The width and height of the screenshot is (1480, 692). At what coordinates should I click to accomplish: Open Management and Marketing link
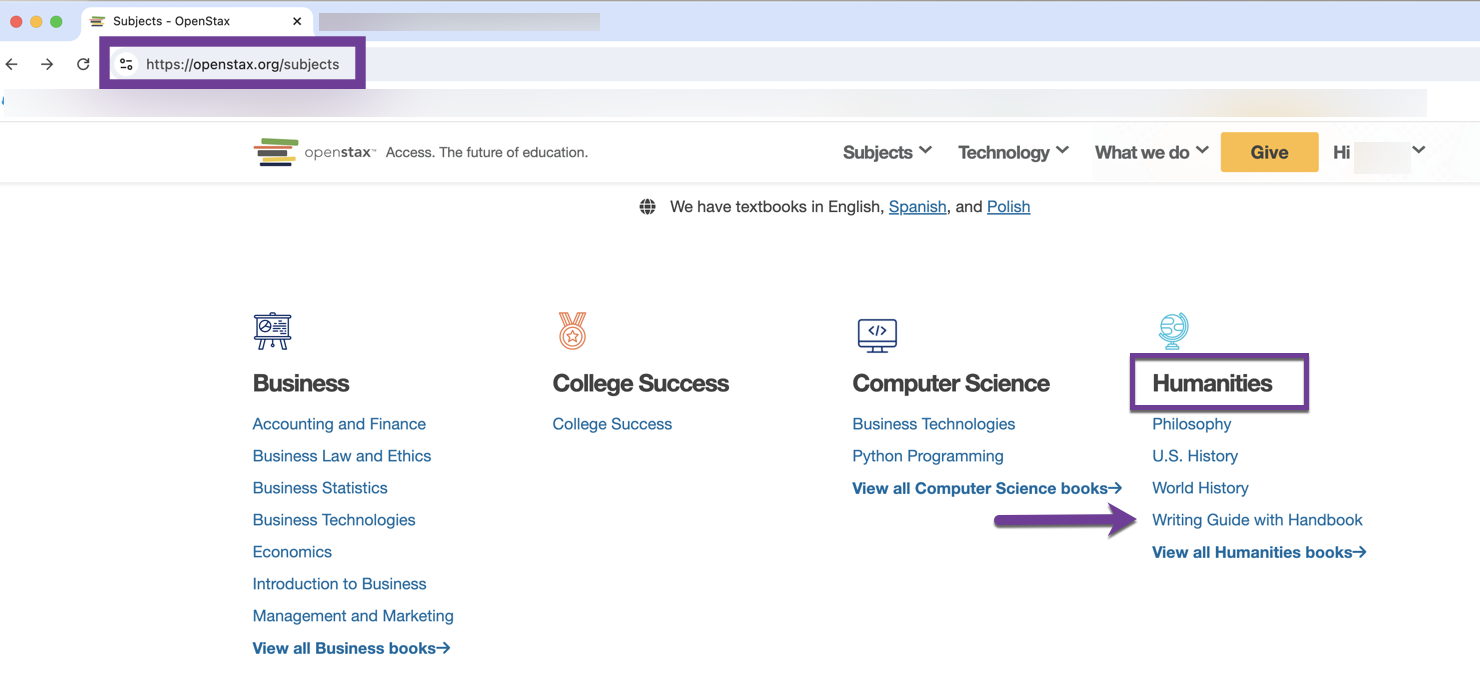(x=353, y=616)
